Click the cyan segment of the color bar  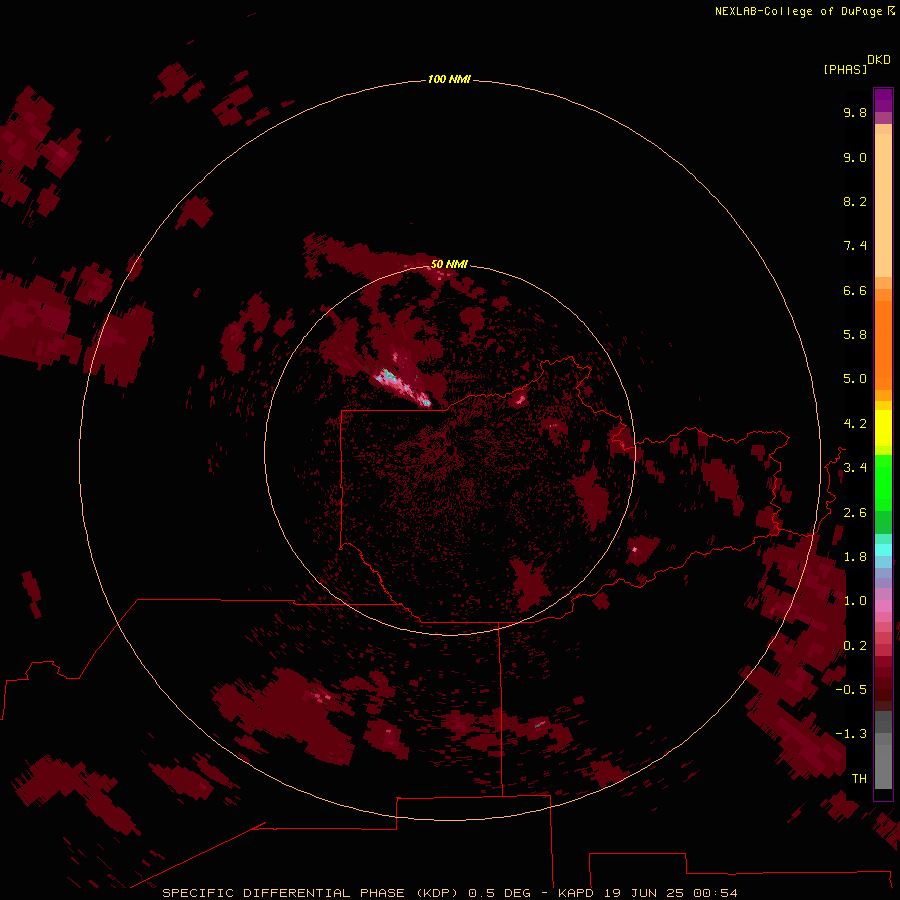[883, 549]
